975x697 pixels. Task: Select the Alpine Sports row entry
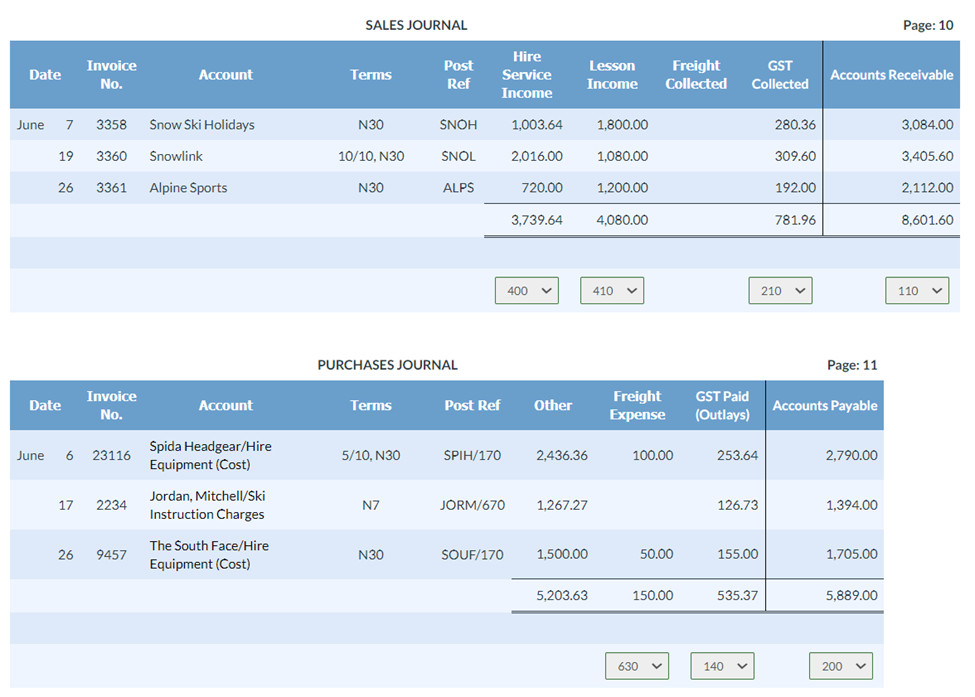pyautogui.click(x=188, y=187)
